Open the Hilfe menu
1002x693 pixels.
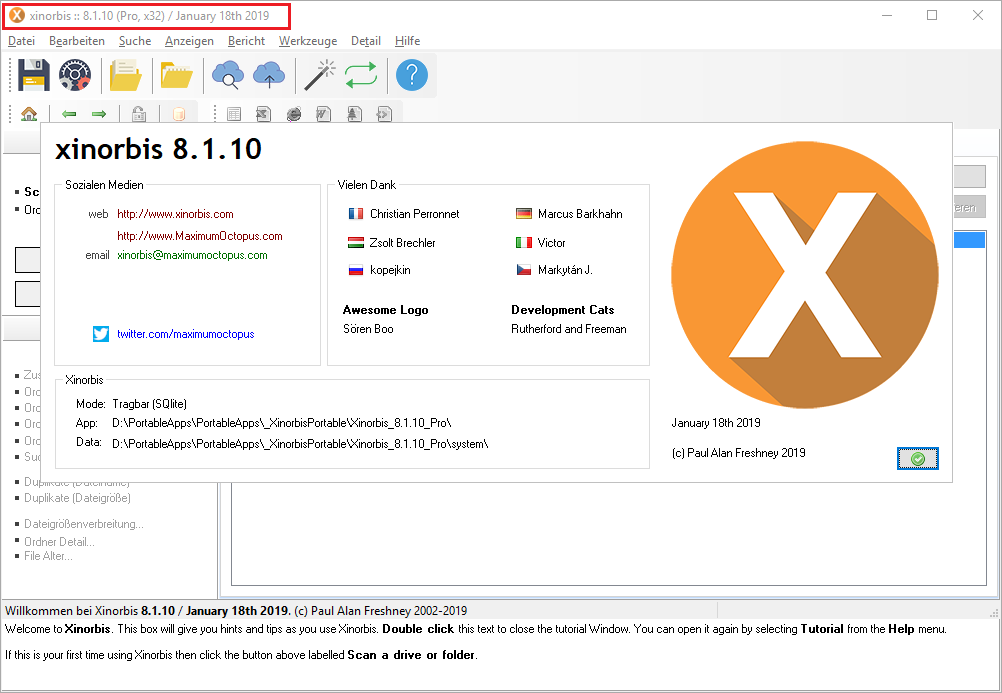click(407, 41)
